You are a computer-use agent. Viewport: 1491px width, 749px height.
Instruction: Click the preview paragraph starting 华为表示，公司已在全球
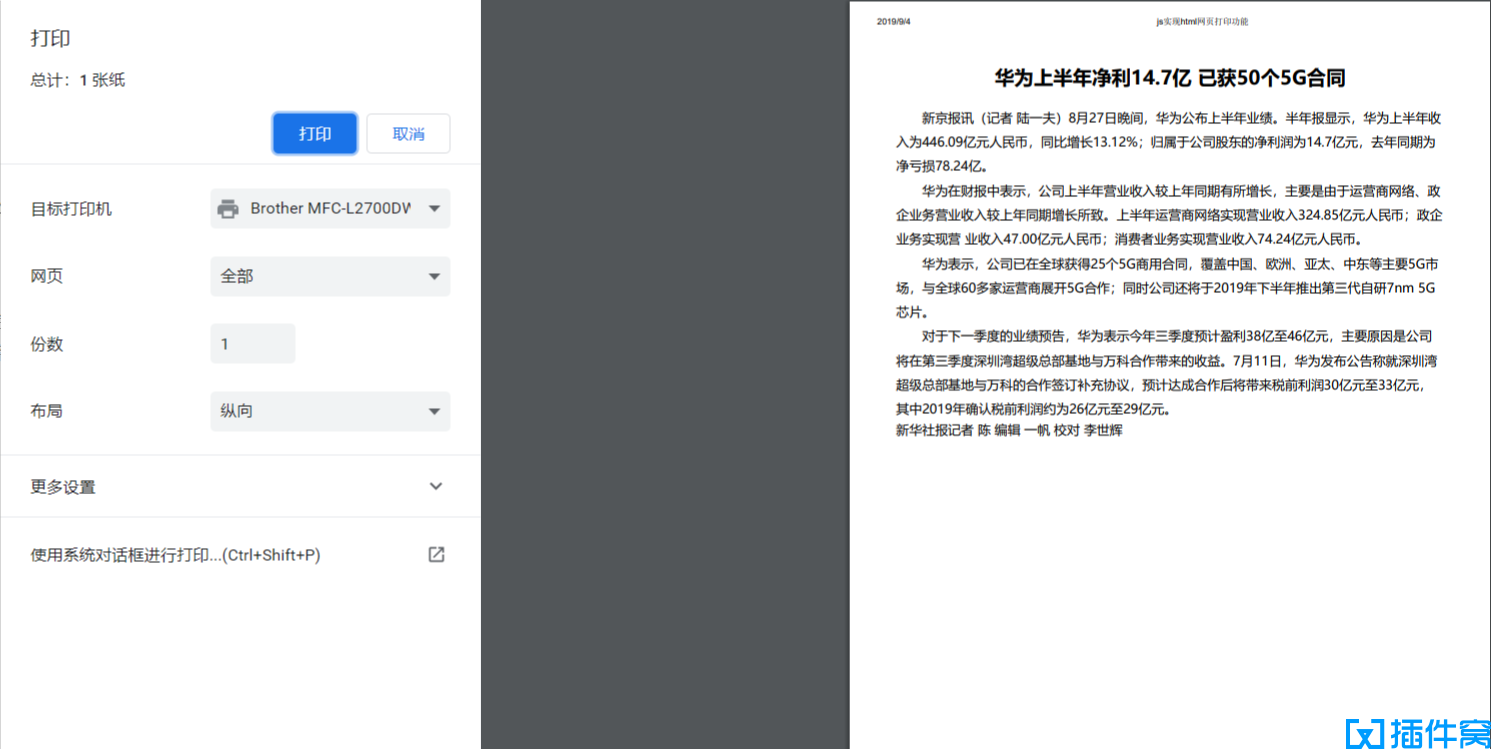1169,288
